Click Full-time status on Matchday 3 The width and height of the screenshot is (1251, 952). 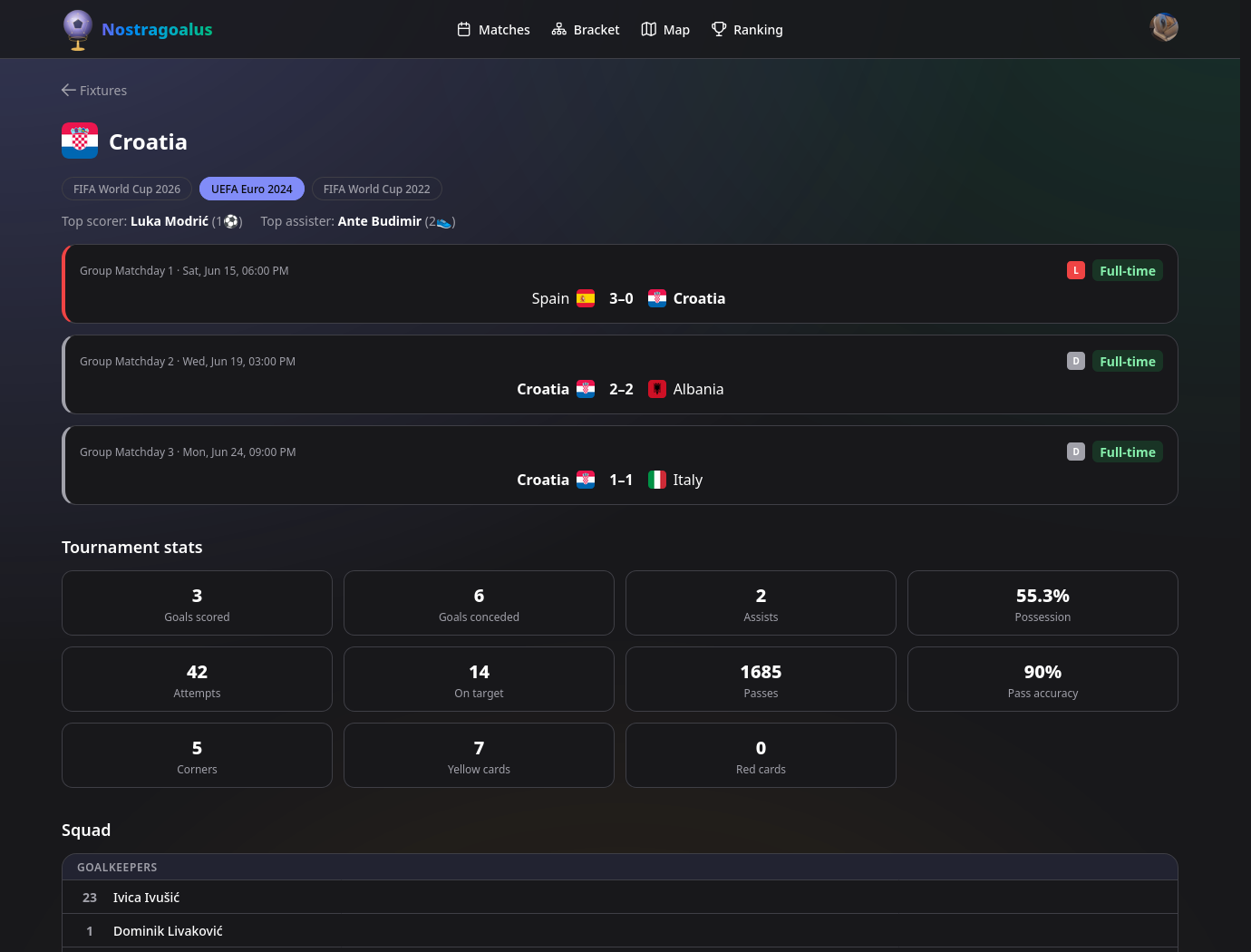1128,452
